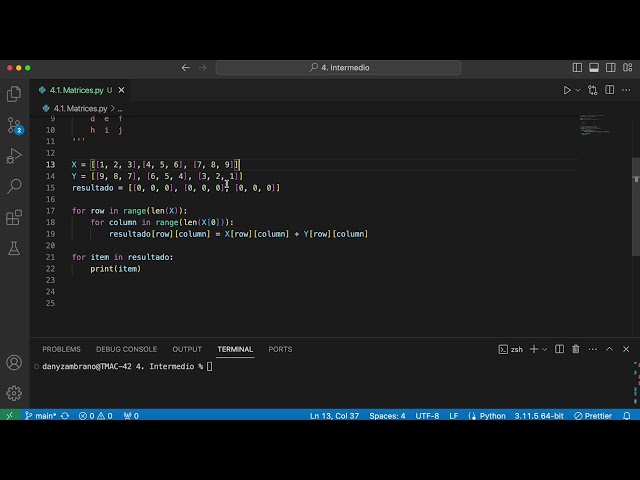This screenshot has width=640, height=480.
Task: Close the 4.1. Matrices.py tab
Action: click(121, 90)
